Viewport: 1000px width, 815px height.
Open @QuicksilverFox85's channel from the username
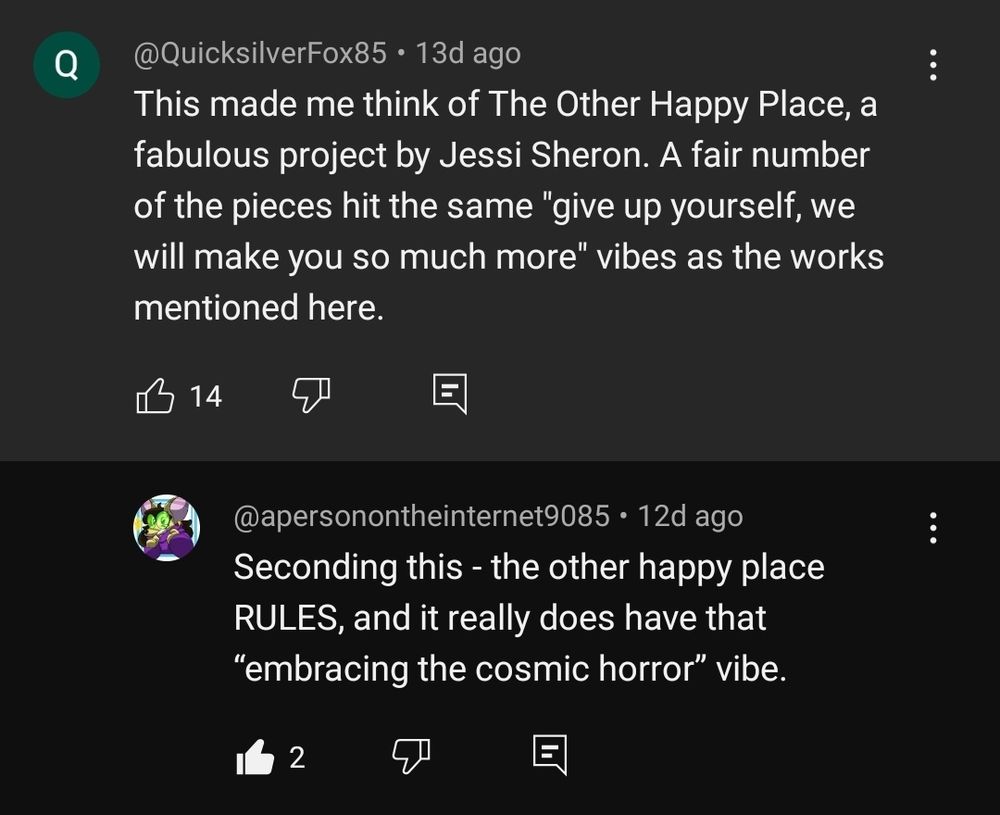point(262,53)
